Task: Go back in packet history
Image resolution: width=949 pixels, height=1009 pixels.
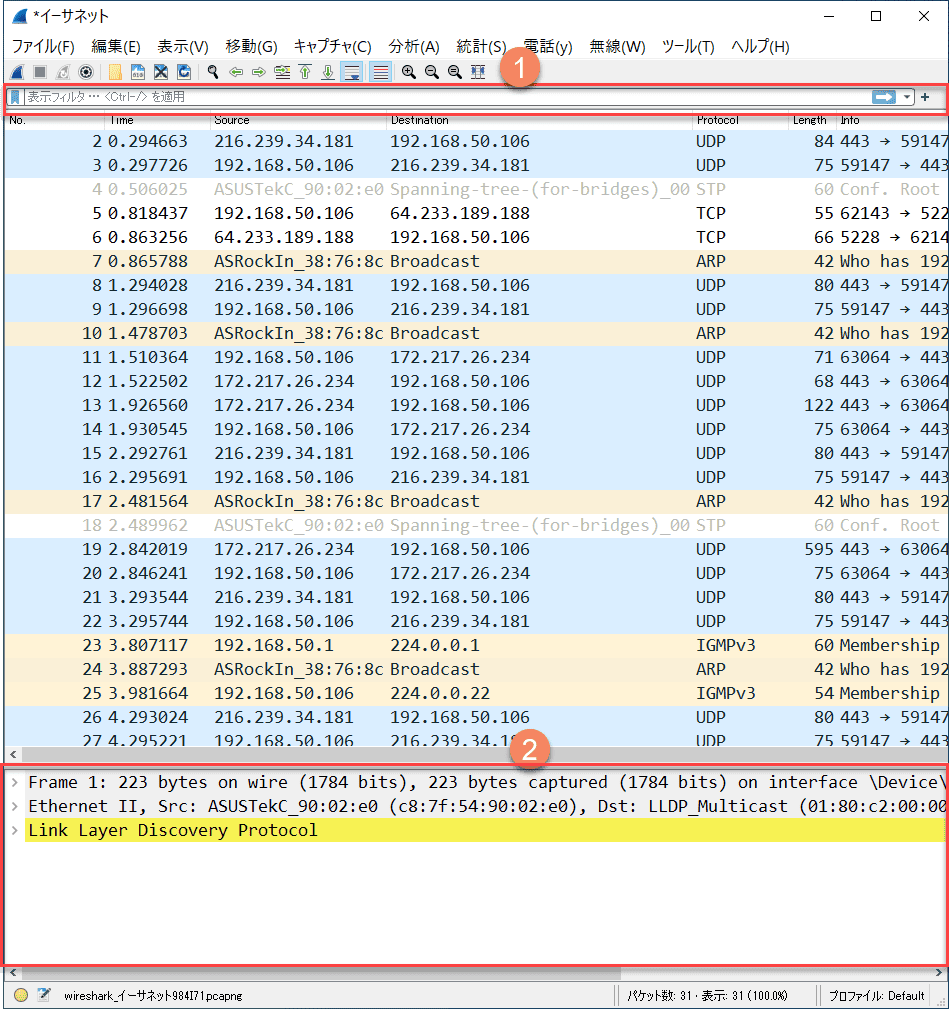Action: (236, 72)
